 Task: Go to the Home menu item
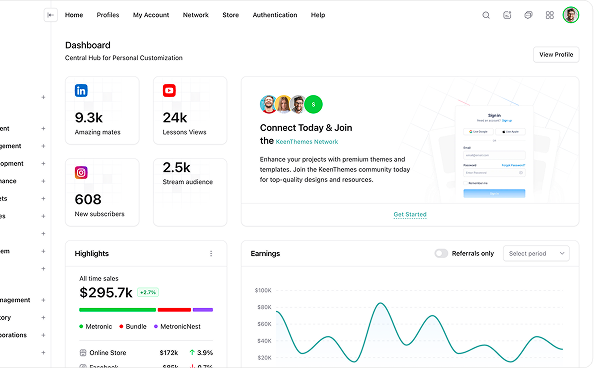(x=74, y=15)
